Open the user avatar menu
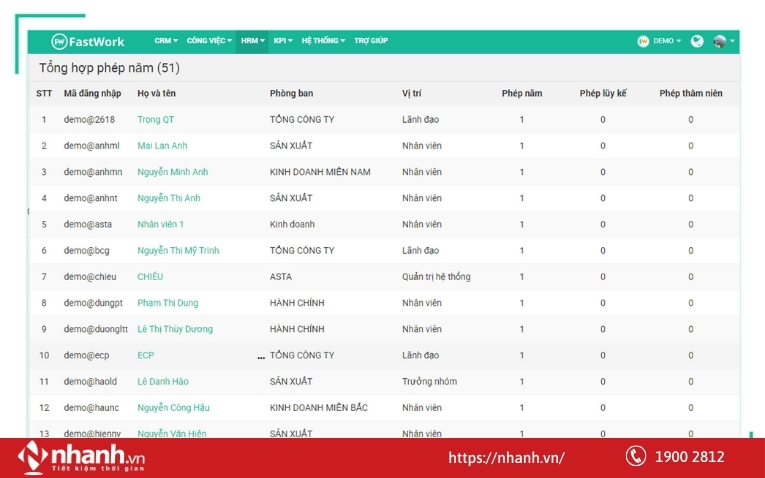 (x=721, y=41)
